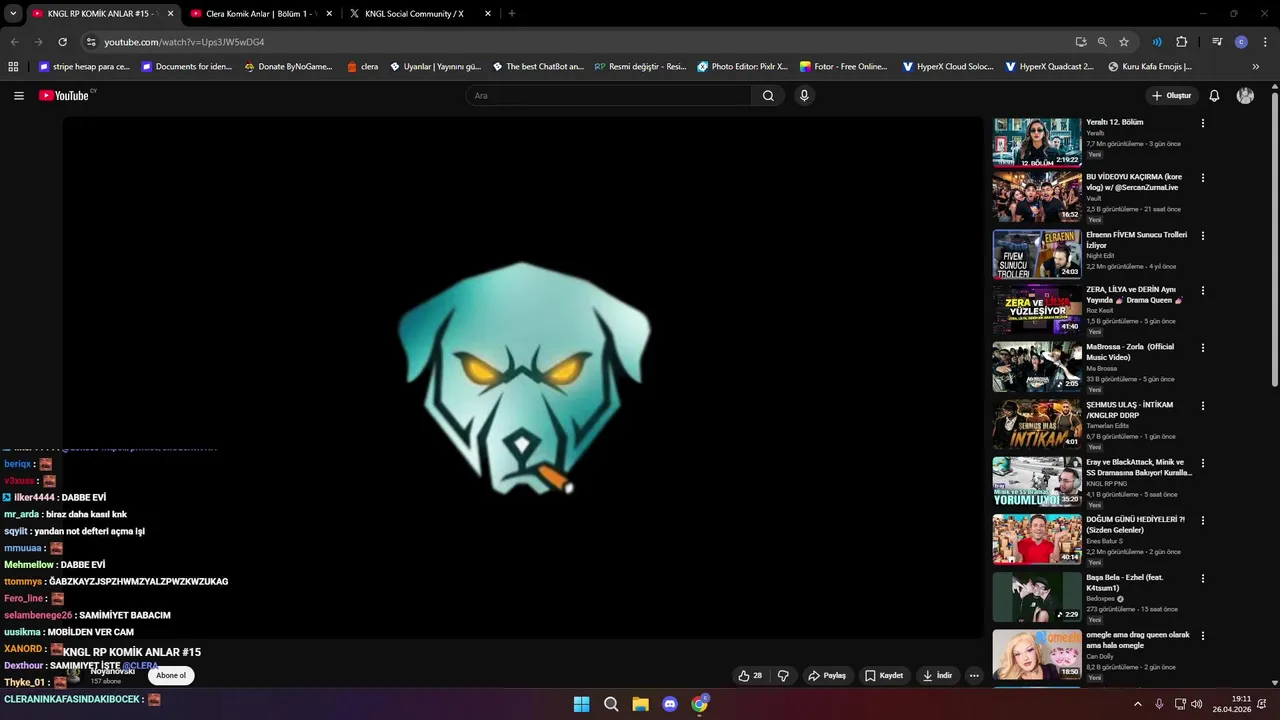This screenshot has width=1280, height=720.
Task: Download the video with İndir
Action: [x=937, y=676]
